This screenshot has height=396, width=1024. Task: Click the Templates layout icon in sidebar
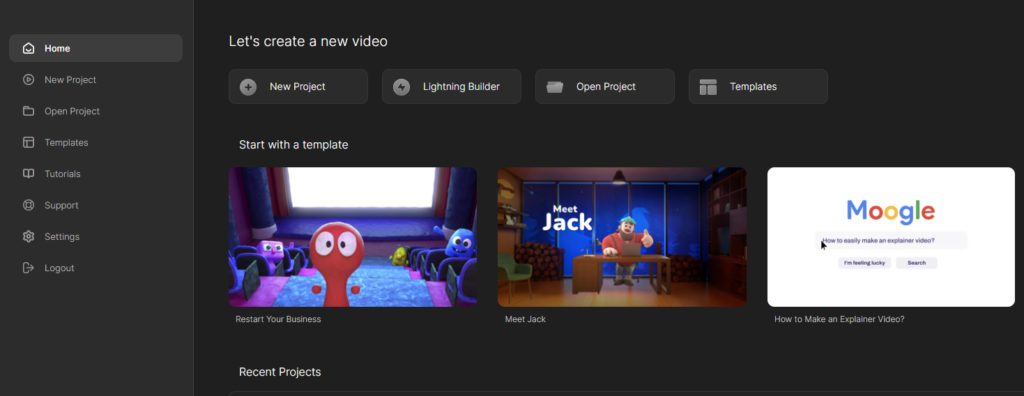pos(28,142)
